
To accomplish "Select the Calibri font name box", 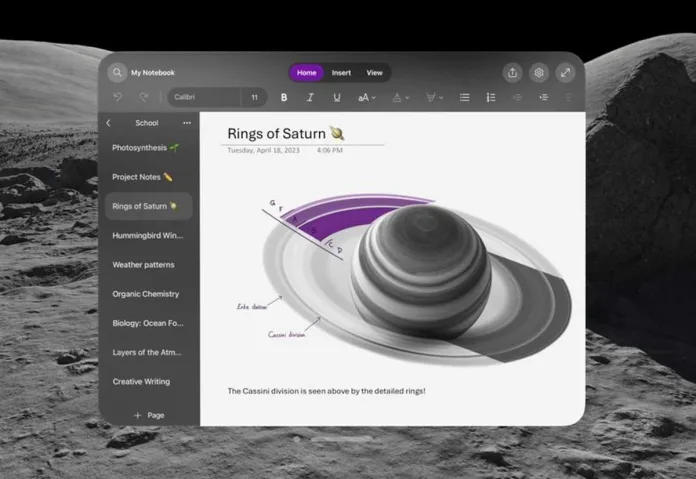I will pos(204,97).
